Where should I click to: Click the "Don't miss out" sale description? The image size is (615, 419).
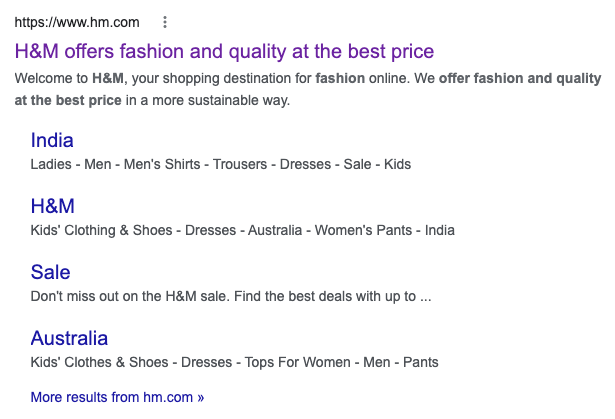coord(230,296)
